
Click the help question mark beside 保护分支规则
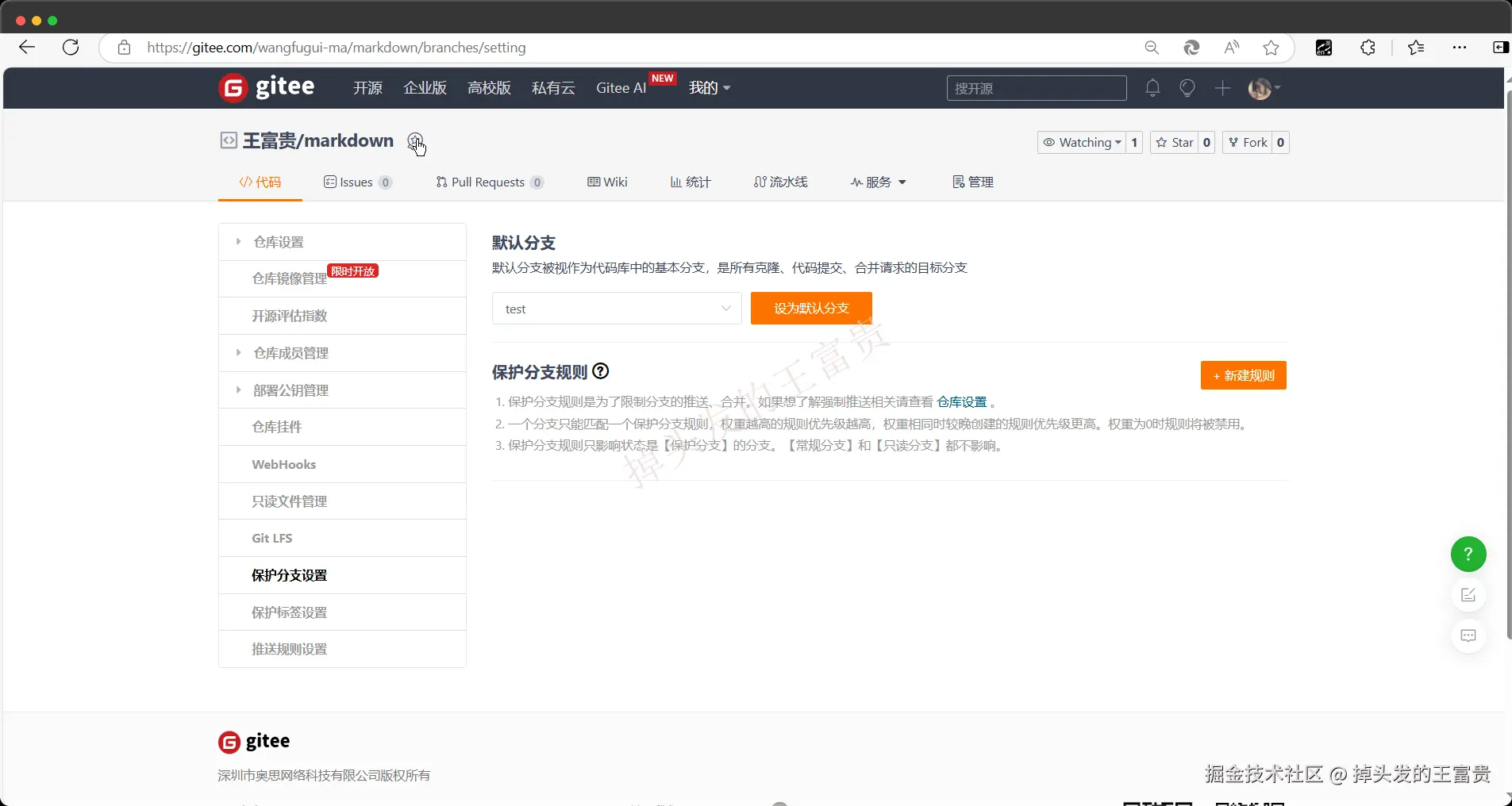[x=601, y=371]
